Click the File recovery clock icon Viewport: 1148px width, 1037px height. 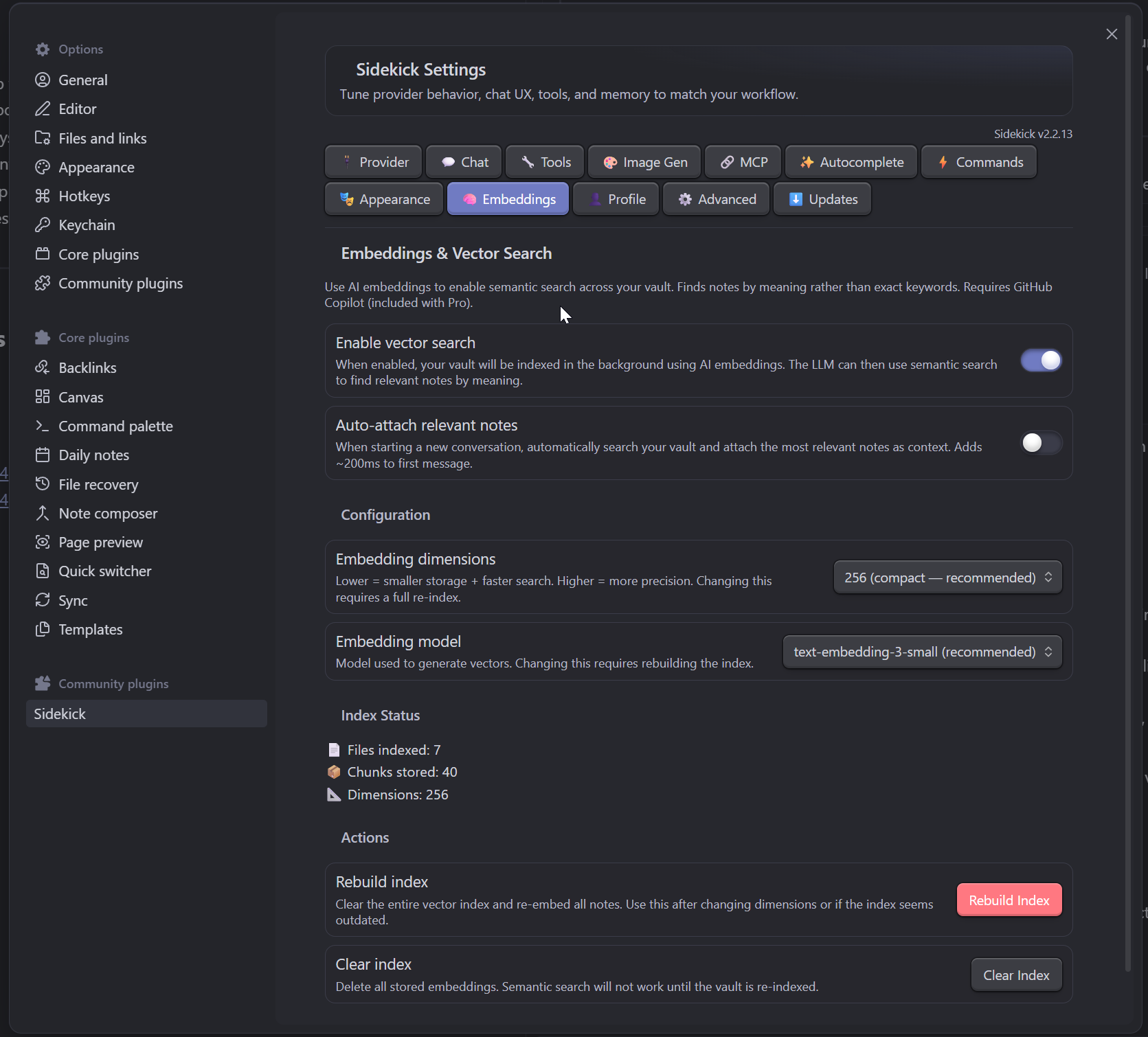(x=43, y=484)
